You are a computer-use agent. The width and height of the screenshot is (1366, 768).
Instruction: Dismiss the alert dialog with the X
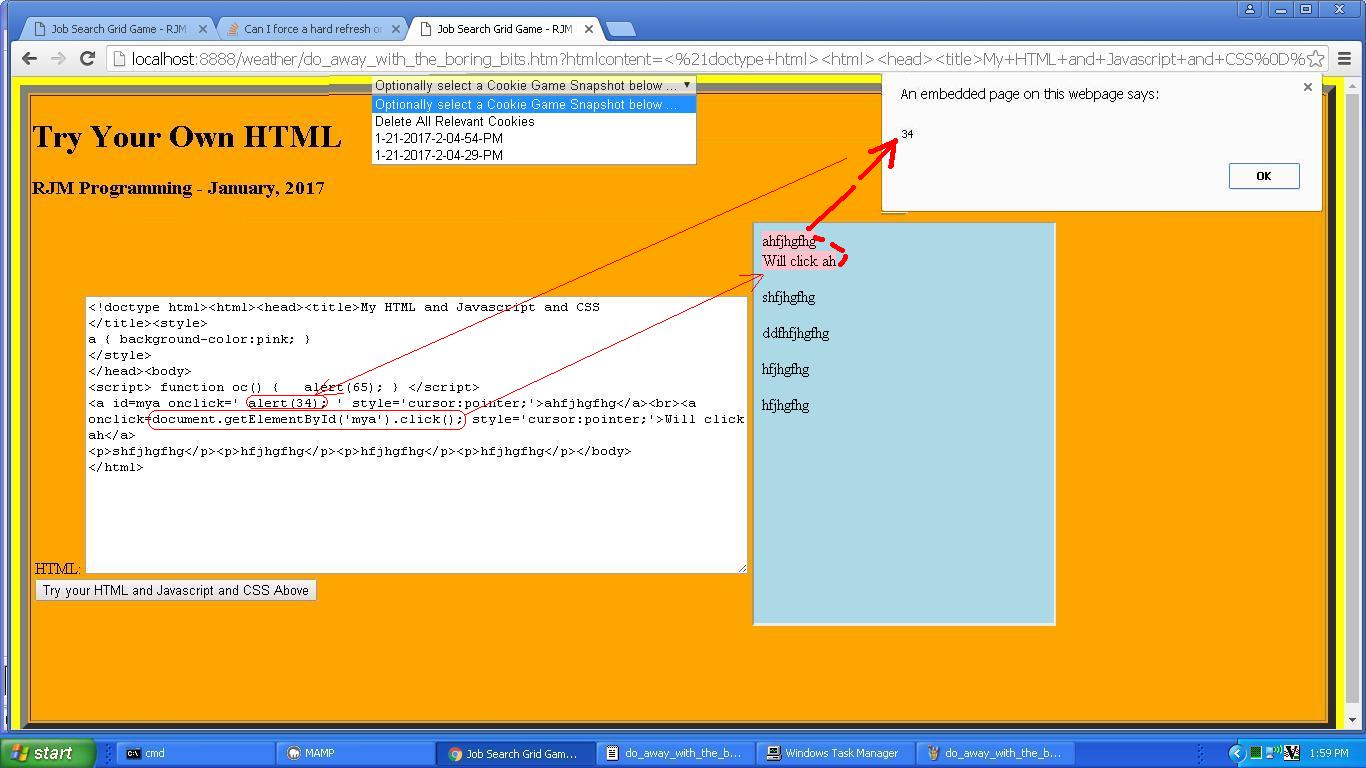pos(1307,87)
